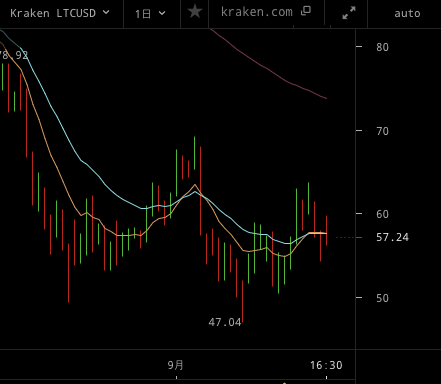441x384 pixels.
Task: Open the kraken.com external link
Action: [266, 12]
